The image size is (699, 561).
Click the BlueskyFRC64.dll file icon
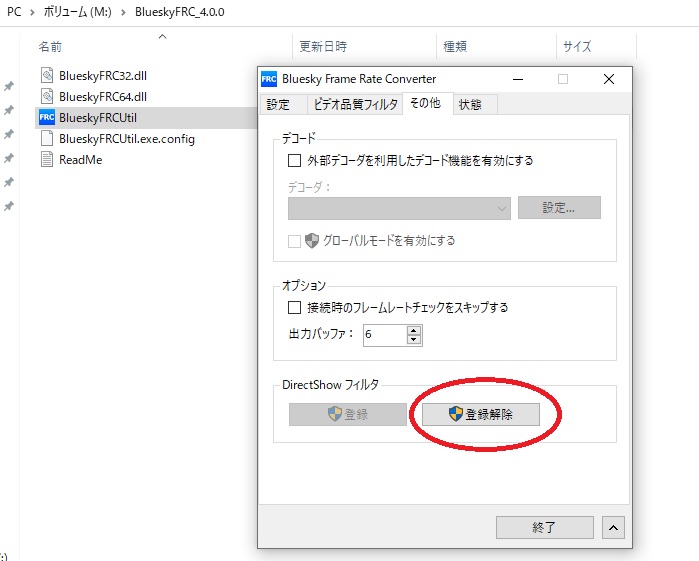47,96
